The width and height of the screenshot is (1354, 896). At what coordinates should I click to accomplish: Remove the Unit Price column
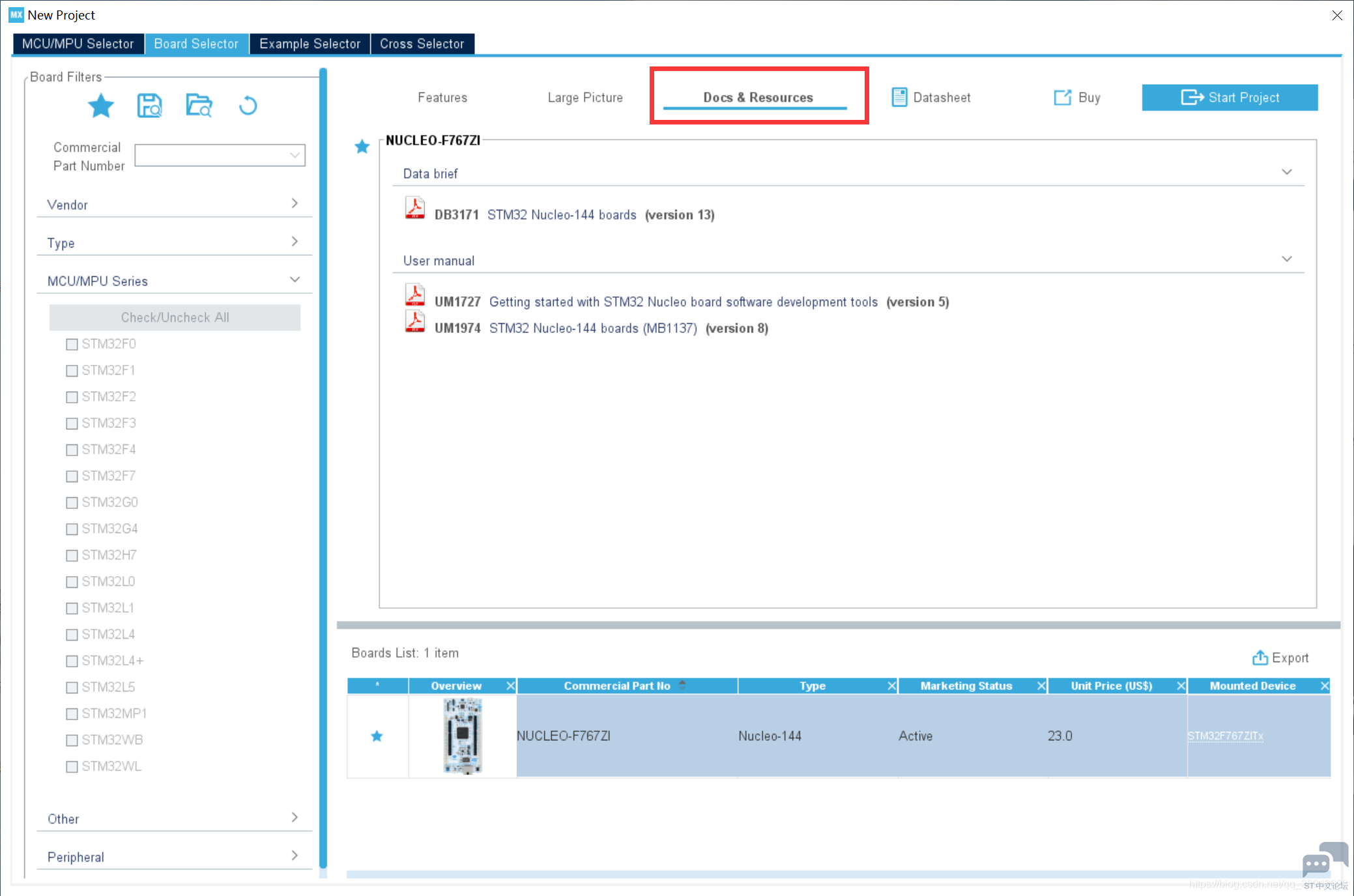(x=1181, y=686)
